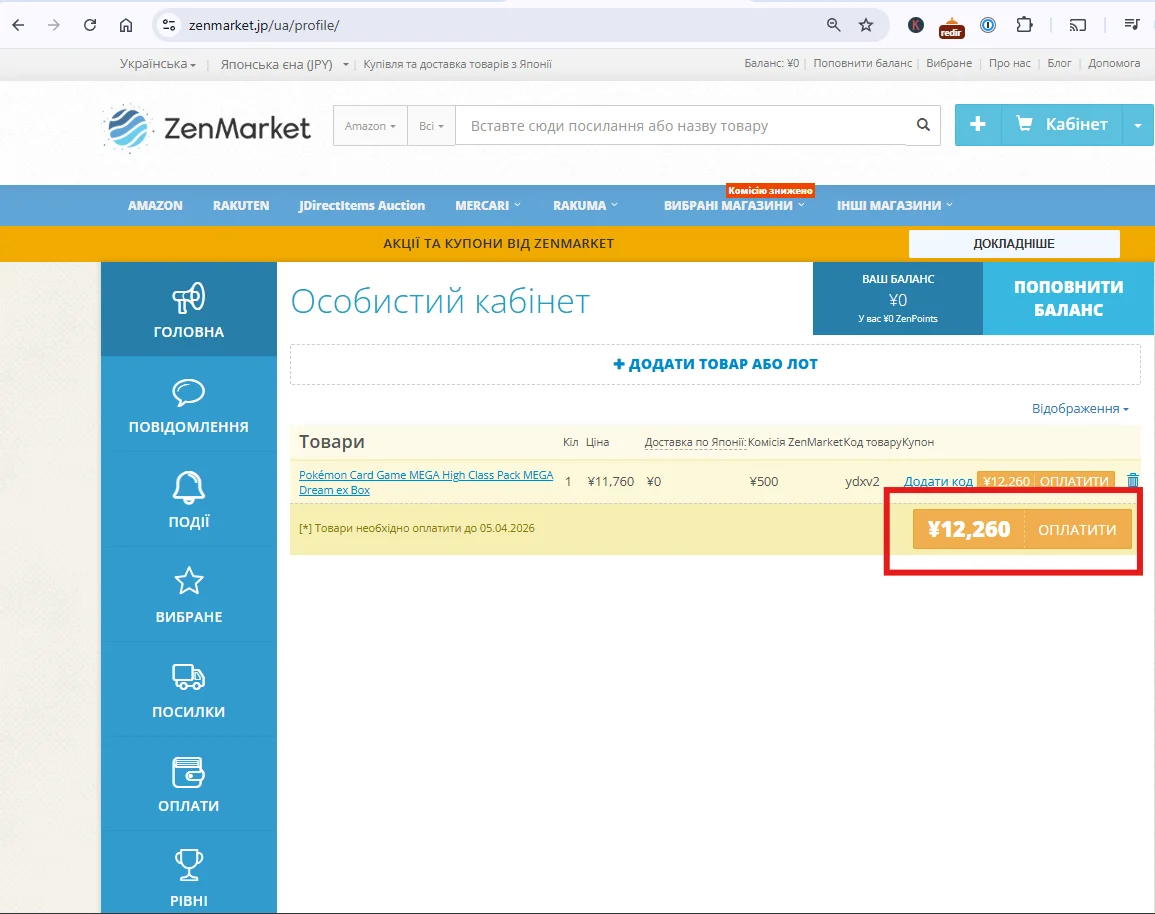Bookmark this page with star icon
The width and height of the screenshot is (1155, 914).
866,25
